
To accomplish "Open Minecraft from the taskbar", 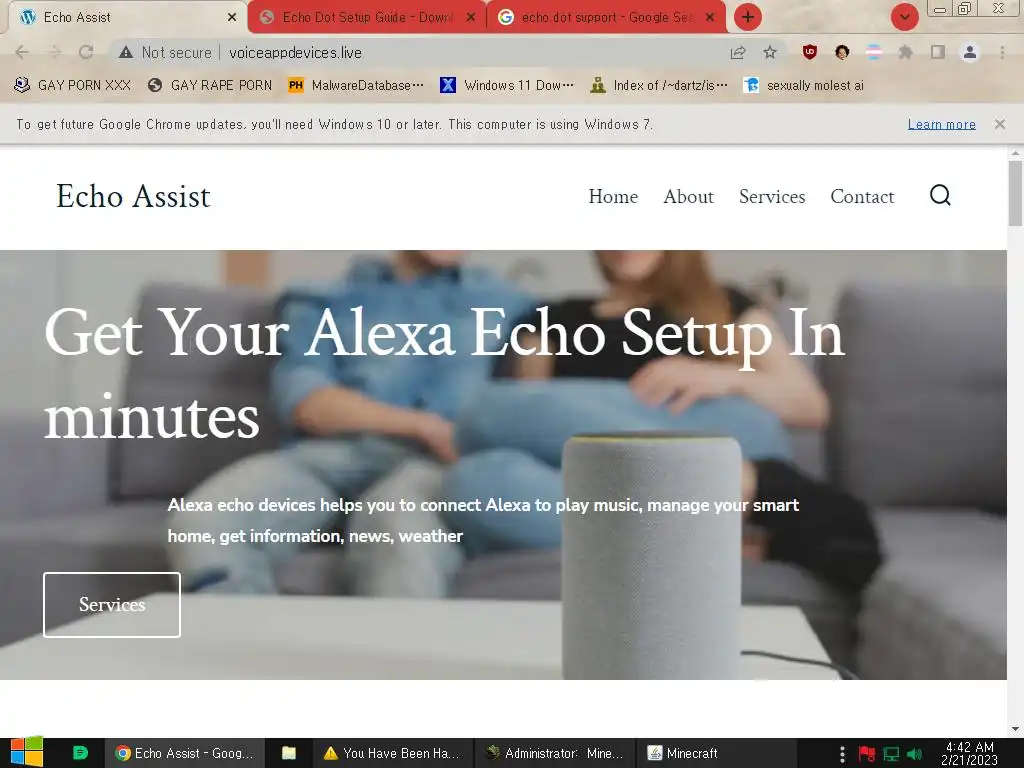I will pyautogui.click(x=682, y=754).
